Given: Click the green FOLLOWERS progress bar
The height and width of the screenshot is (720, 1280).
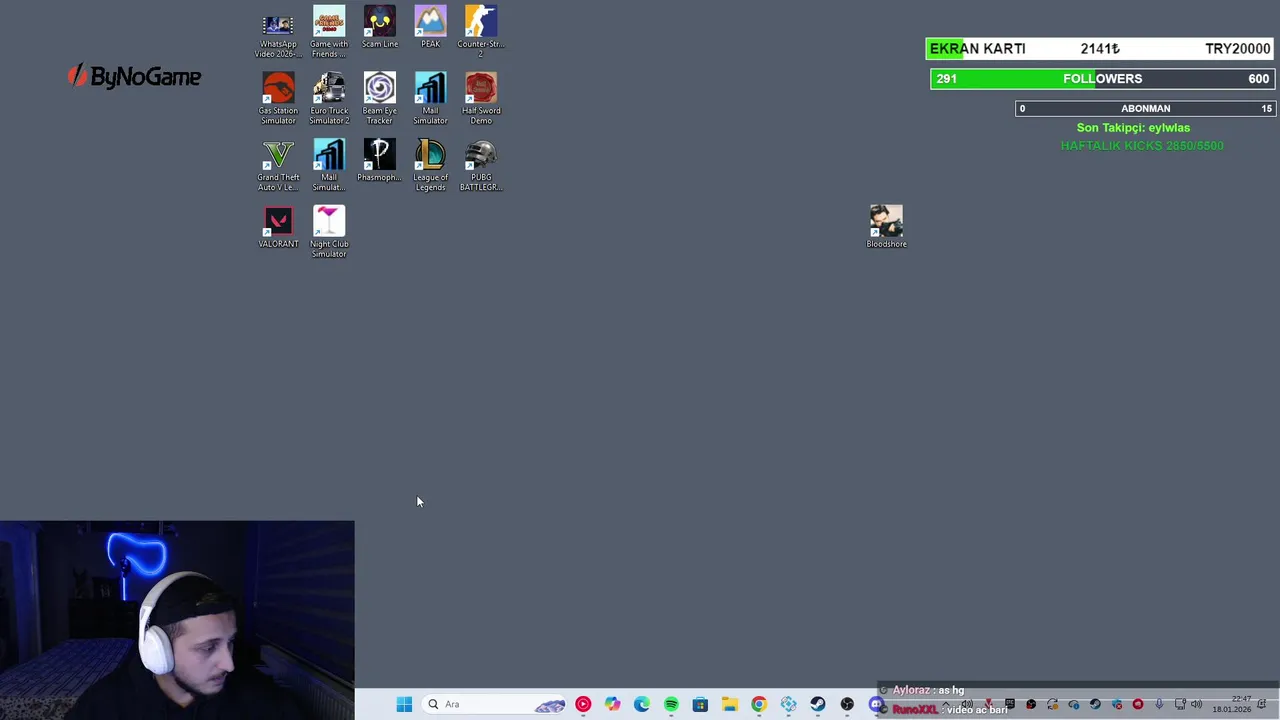Looking at the screenshot, I should point(1102,79).
